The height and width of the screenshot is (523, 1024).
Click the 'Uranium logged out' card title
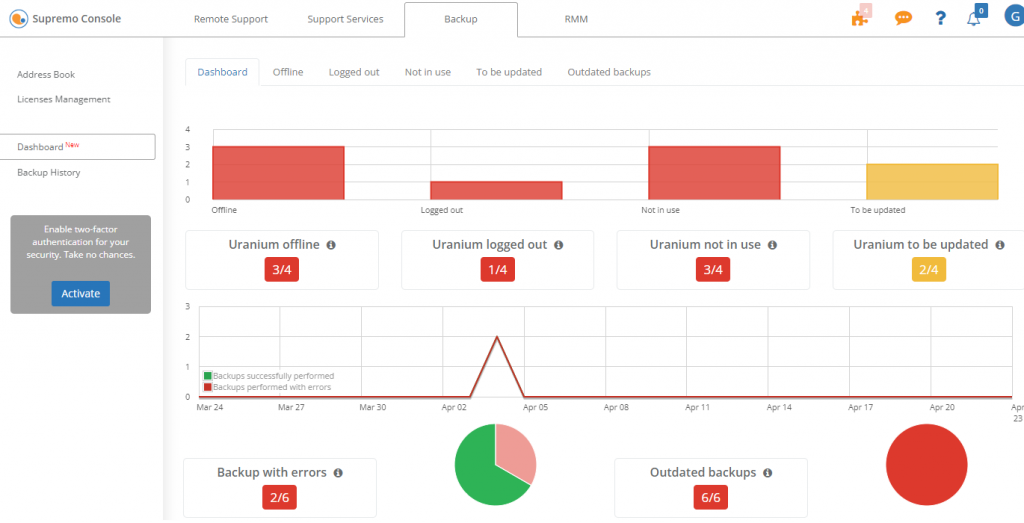pos(490,245)
